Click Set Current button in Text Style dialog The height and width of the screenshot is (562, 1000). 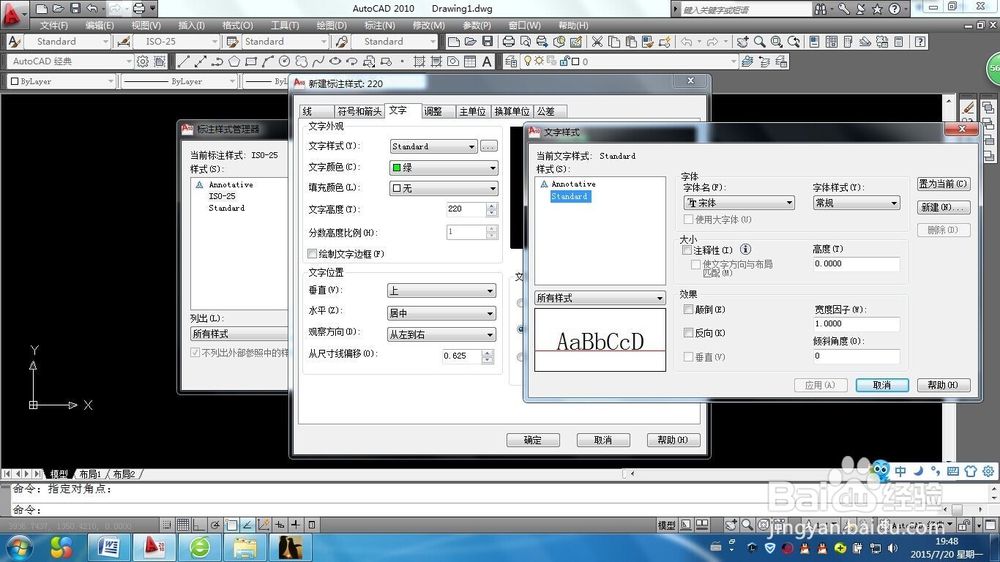pos(944,184)
